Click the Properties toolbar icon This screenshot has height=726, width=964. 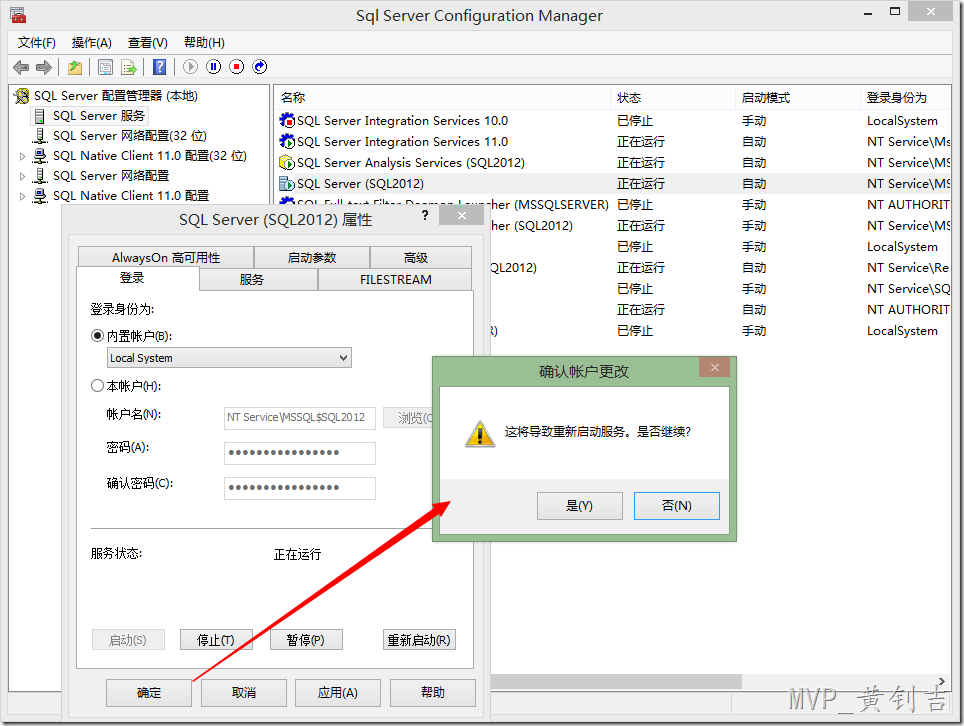106,67
